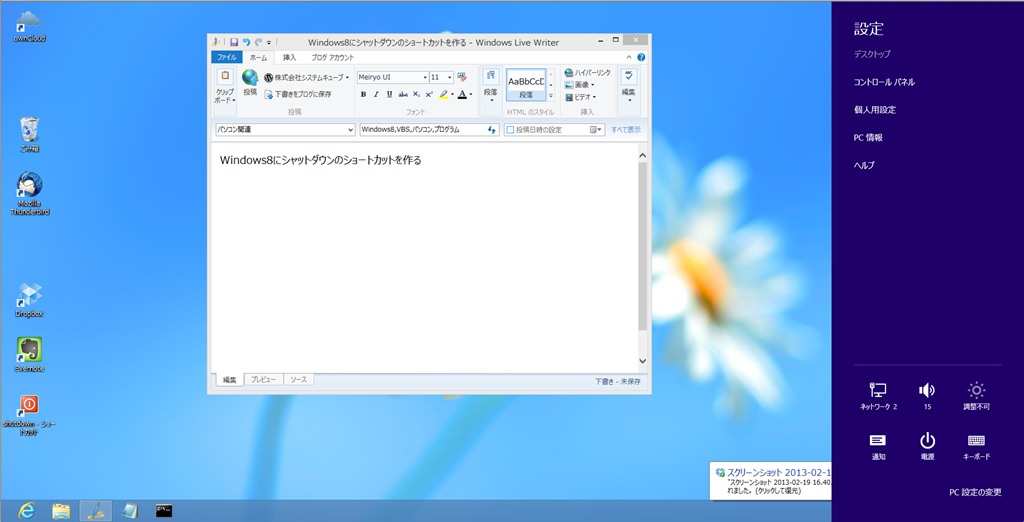
Task: Open the post date calendar picker
Action: point(597,129)
